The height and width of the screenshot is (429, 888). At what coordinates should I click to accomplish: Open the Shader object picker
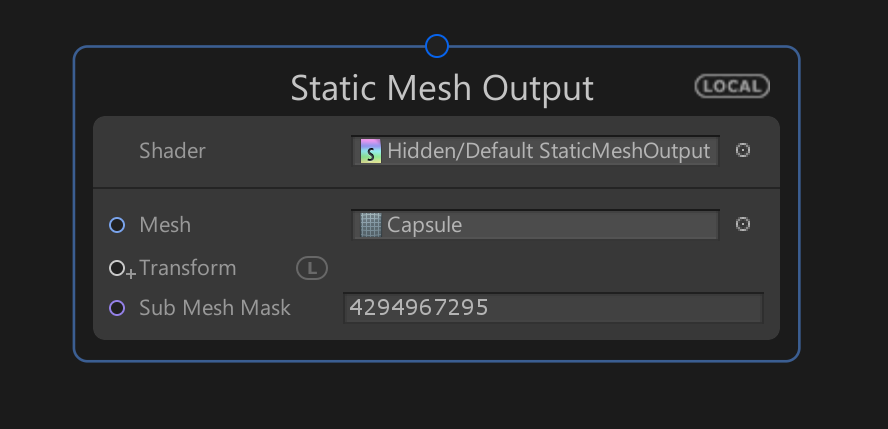coord(743,151)
